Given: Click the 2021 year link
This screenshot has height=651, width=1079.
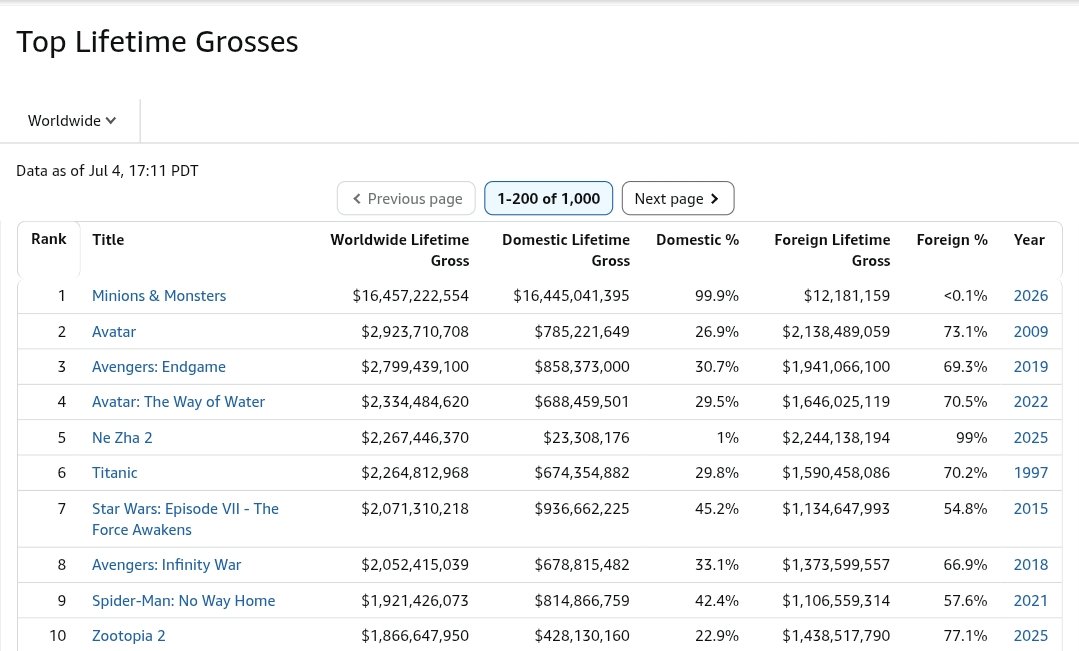Looking at the screenshot, I should click(x=1031, y=600).
